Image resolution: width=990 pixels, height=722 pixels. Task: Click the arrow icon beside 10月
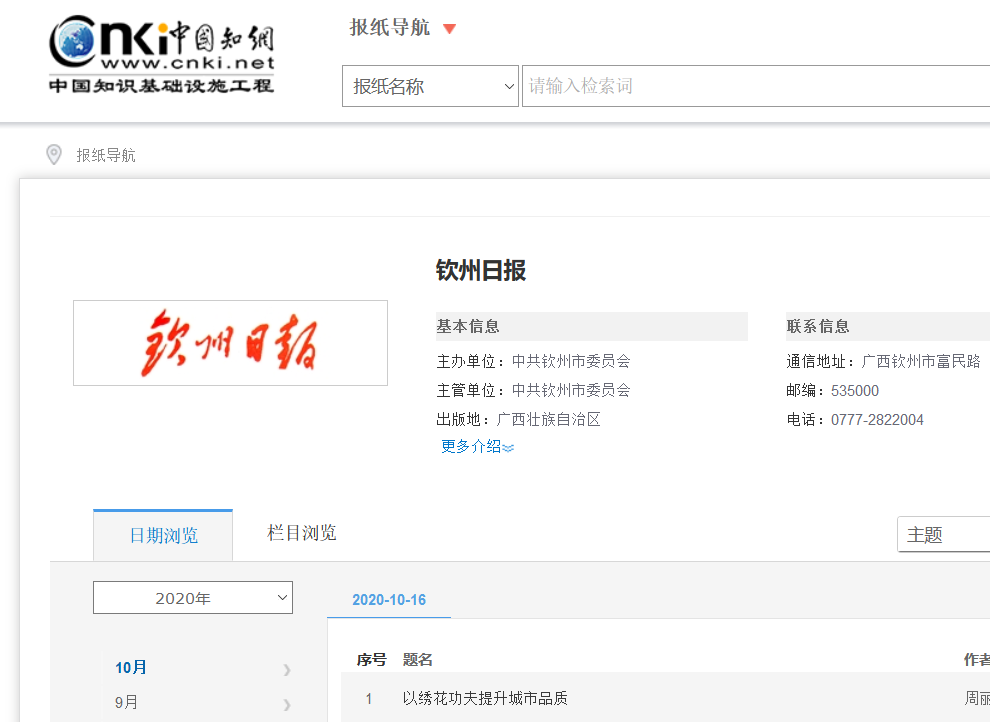point(287,669)
